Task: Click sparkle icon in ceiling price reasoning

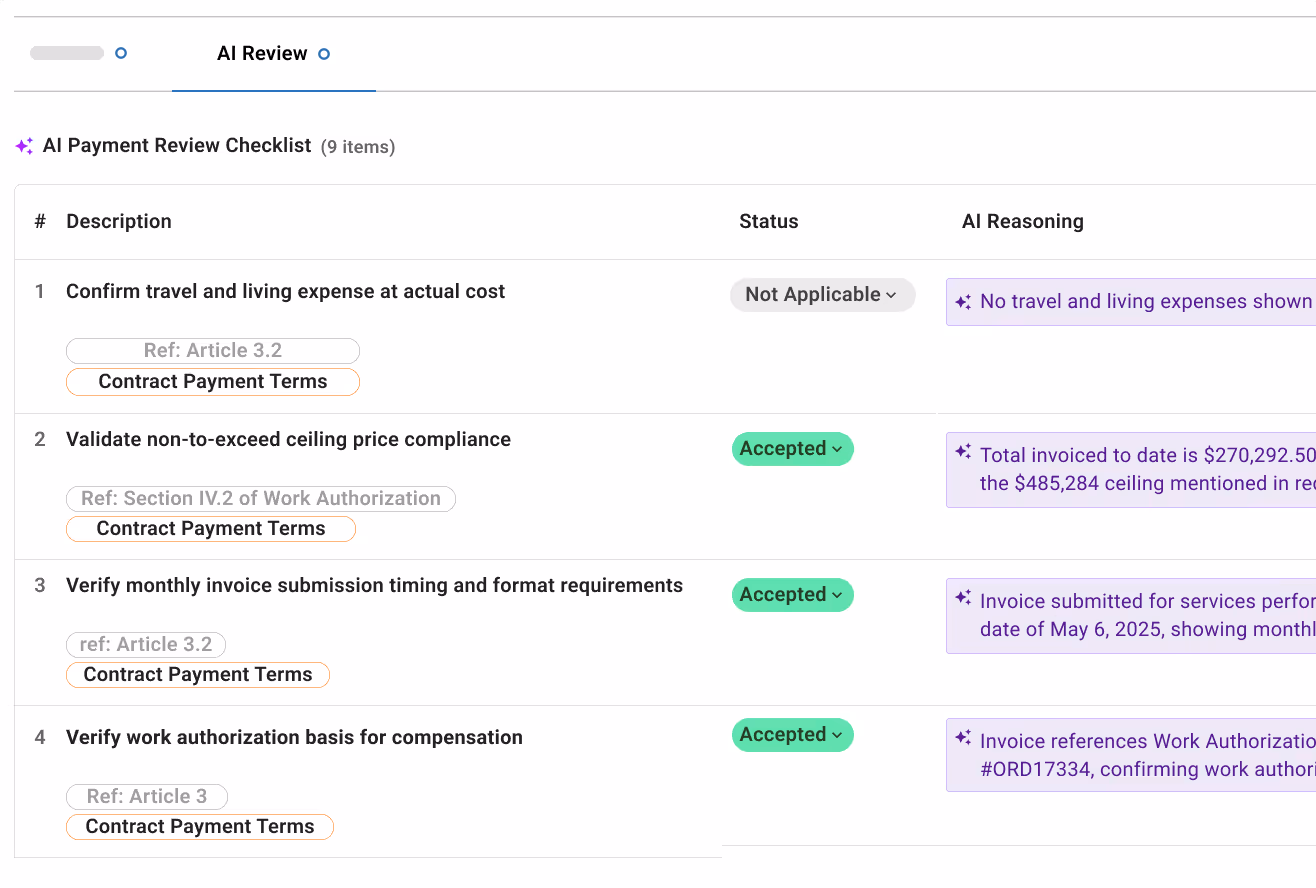Action: [963, 452]
